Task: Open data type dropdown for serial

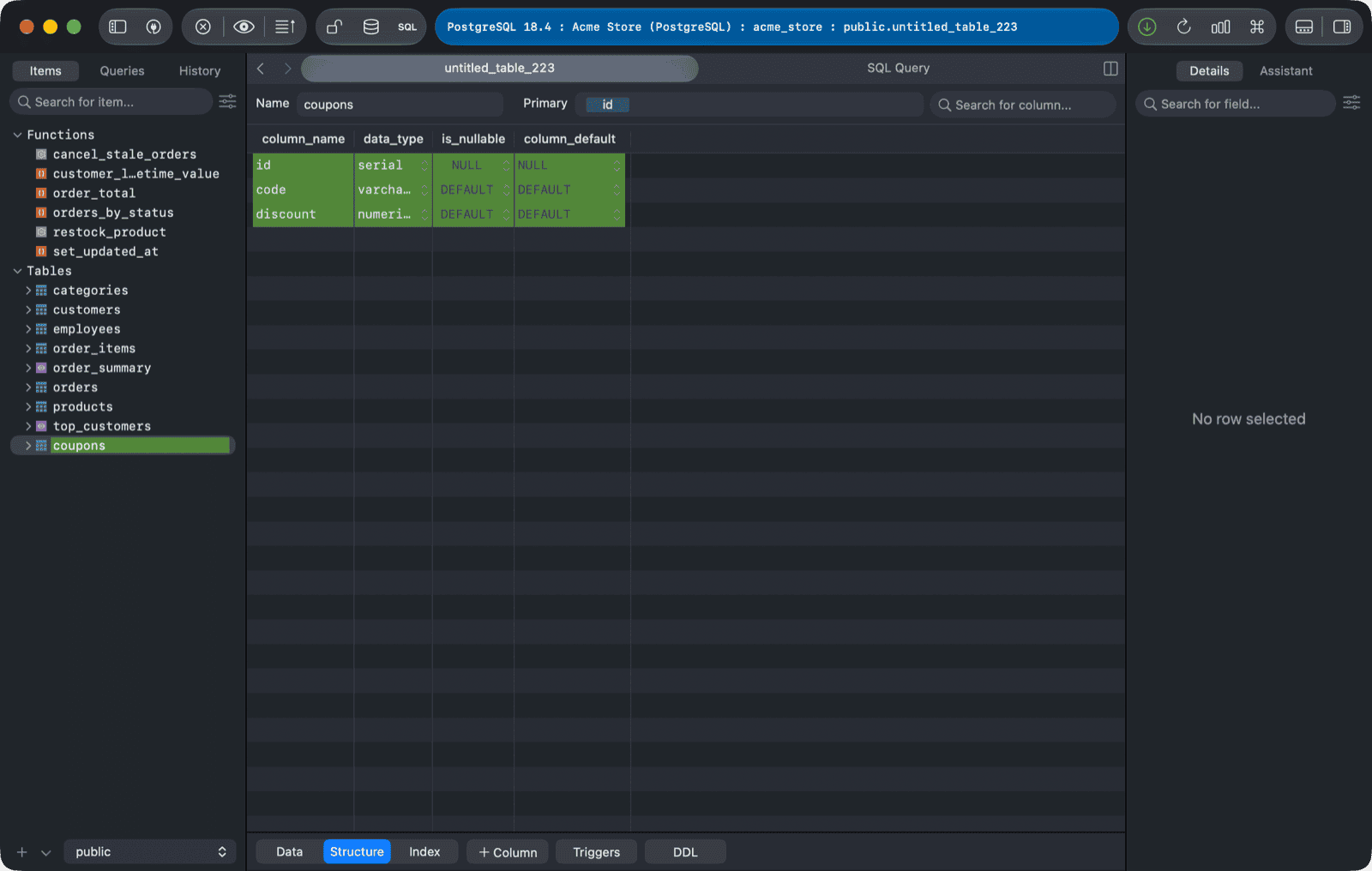Action: tap(424, 165)
